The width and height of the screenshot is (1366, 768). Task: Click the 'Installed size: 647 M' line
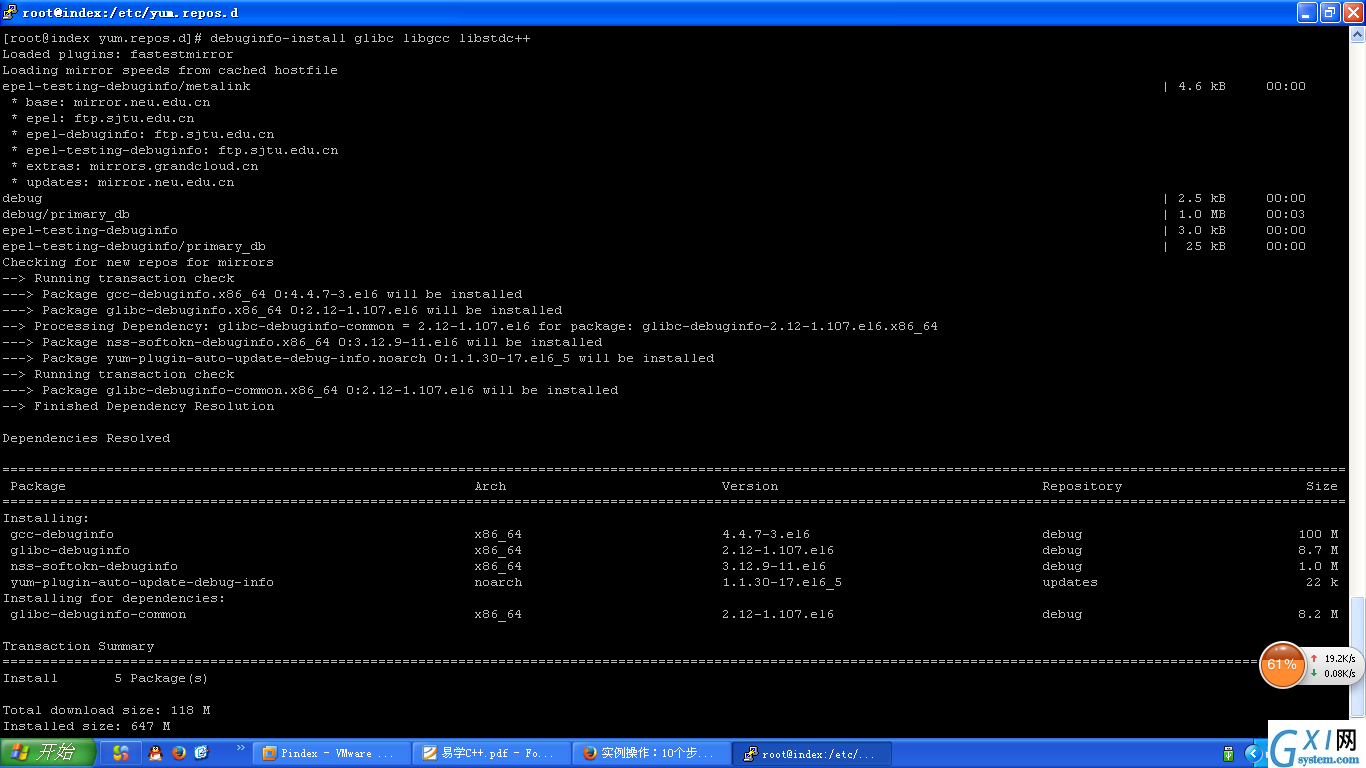coord(86,726)
